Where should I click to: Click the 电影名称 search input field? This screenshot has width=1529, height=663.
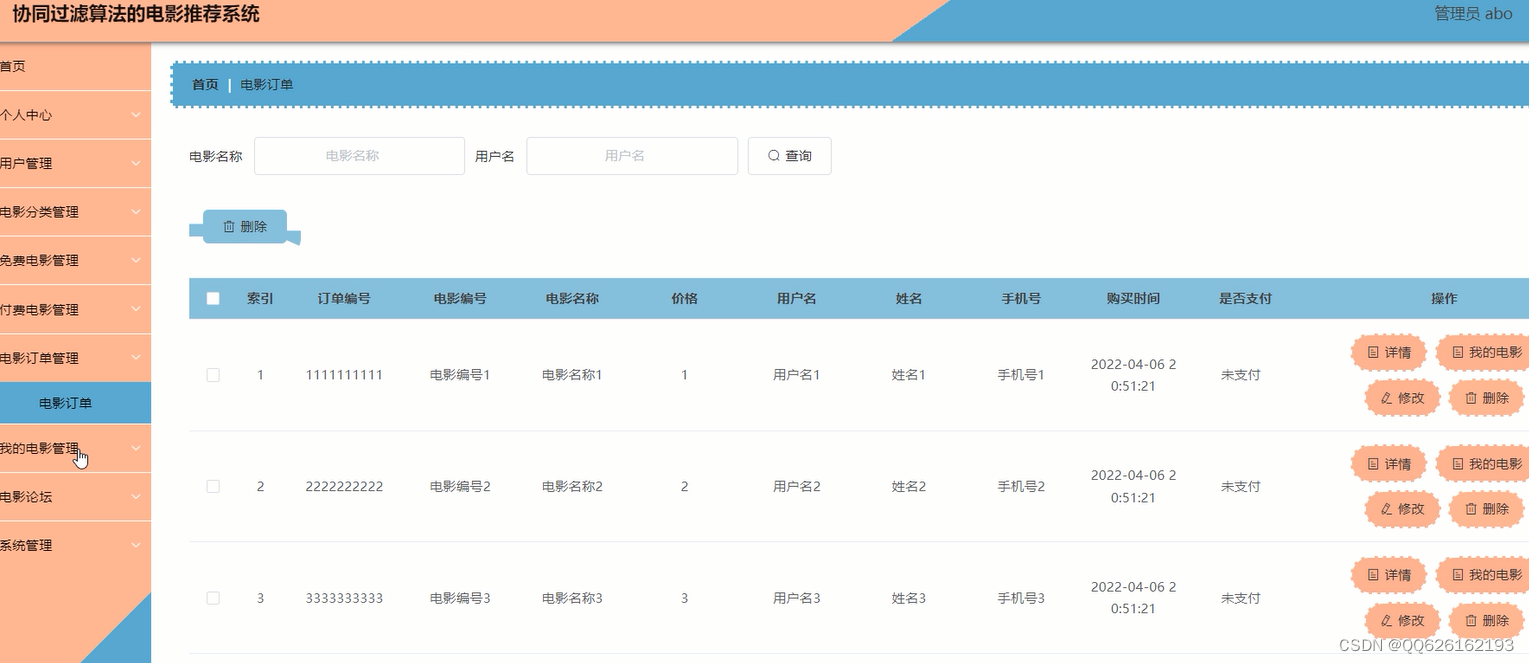tap(358, 155)
